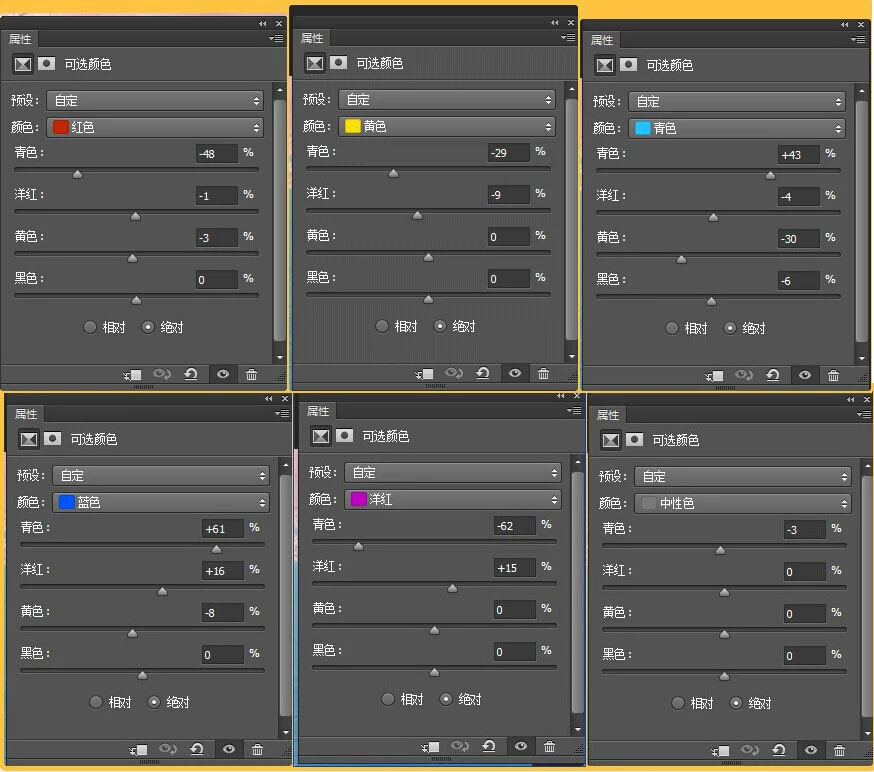Click 洋红 slider handle in 蓝色 panel

click(x=162, y=591)
